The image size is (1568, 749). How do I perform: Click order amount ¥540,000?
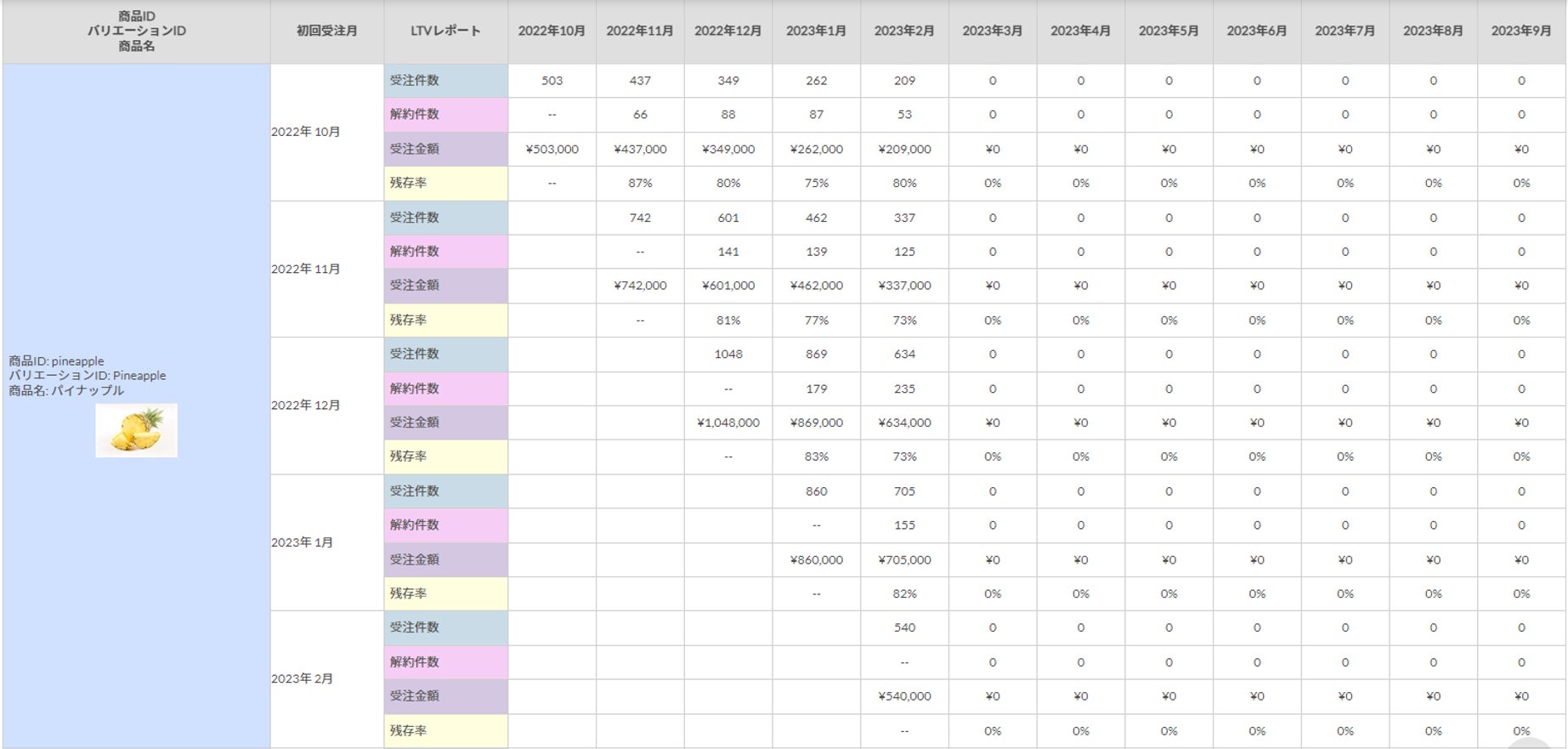coord(904,696)
